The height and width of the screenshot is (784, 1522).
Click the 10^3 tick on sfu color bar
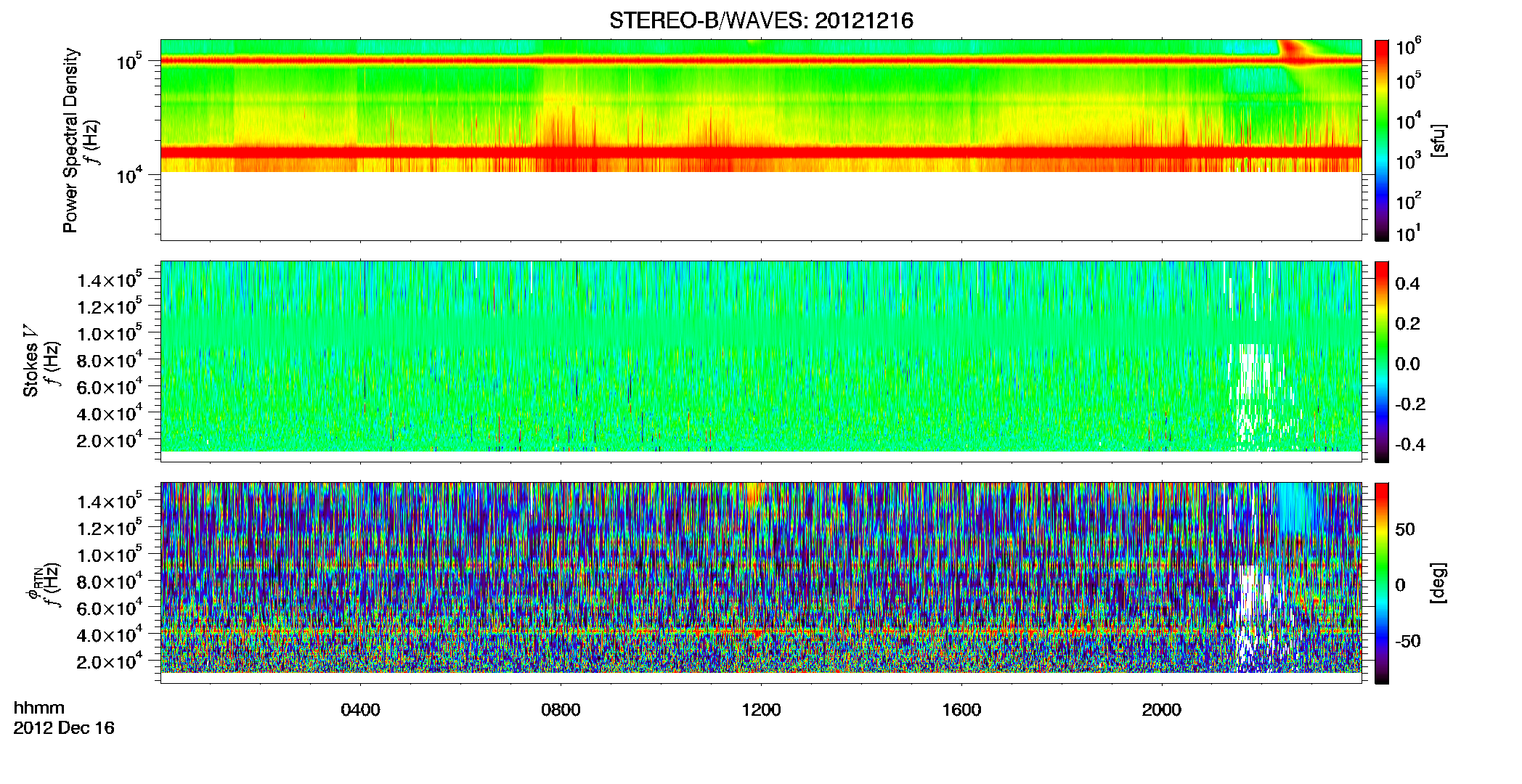[x=1409, y=160]
